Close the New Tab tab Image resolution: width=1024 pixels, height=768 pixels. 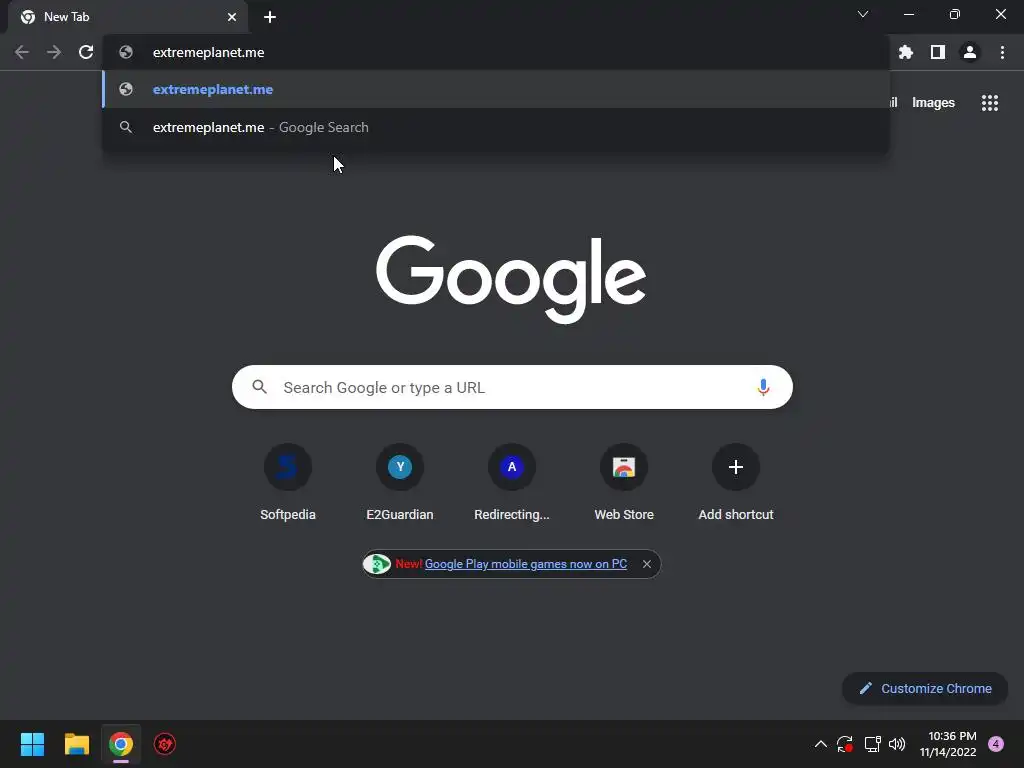pyautogui.click(x=232, y=17)
